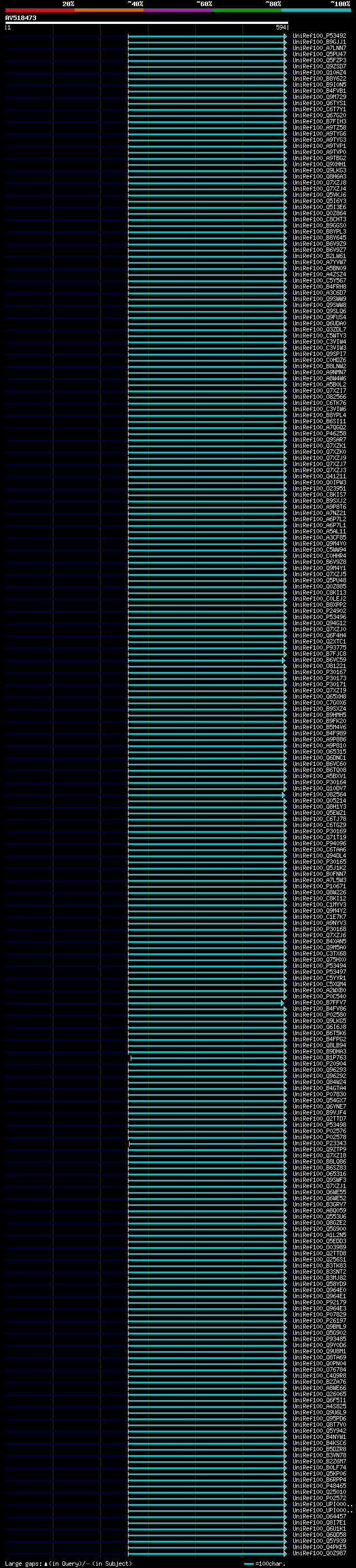Select the UniRef100_Q5EWZ1 label

click(x=319, y=813)
